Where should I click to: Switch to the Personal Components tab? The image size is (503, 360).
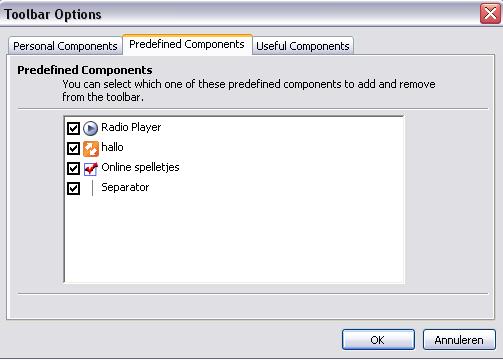(x=65, y=46)
